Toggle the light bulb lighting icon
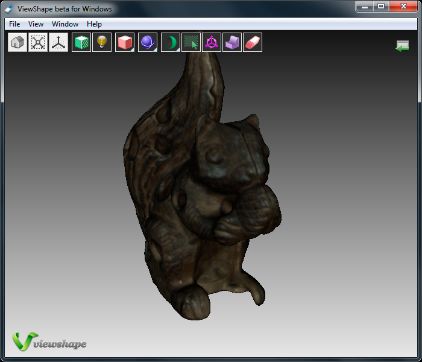 102,42
